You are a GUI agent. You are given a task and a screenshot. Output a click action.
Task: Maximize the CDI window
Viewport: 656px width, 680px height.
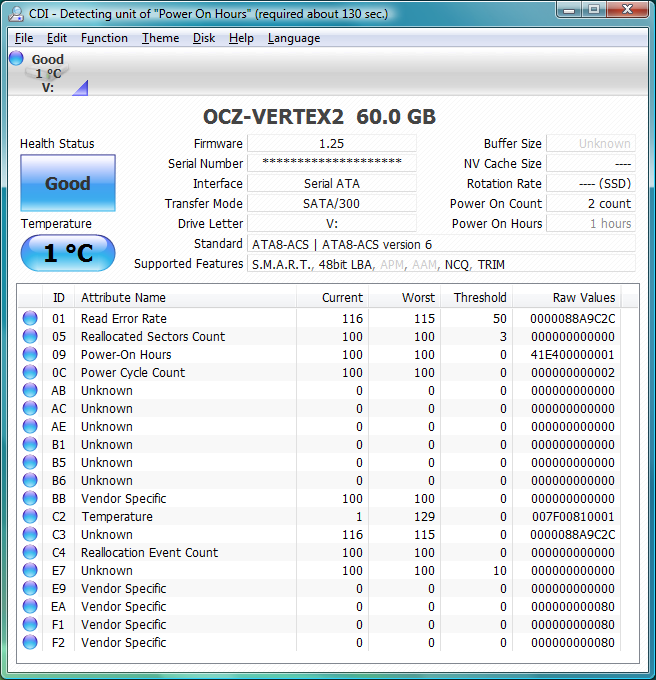(594, 10)
